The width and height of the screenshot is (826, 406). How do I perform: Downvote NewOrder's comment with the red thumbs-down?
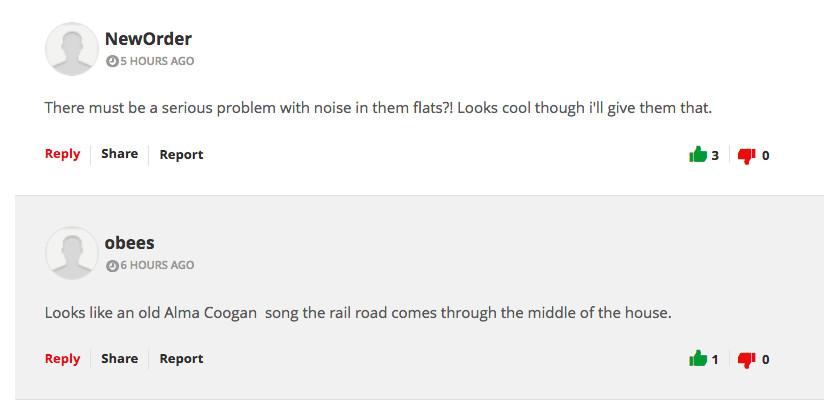tap(746, 155)
